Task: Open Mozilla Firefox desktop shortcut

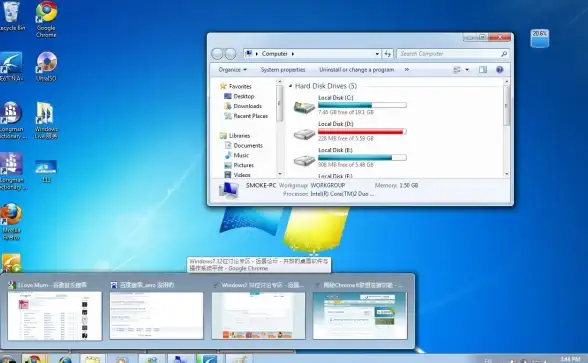Action: pyautogui.click(x=11, y=221)
